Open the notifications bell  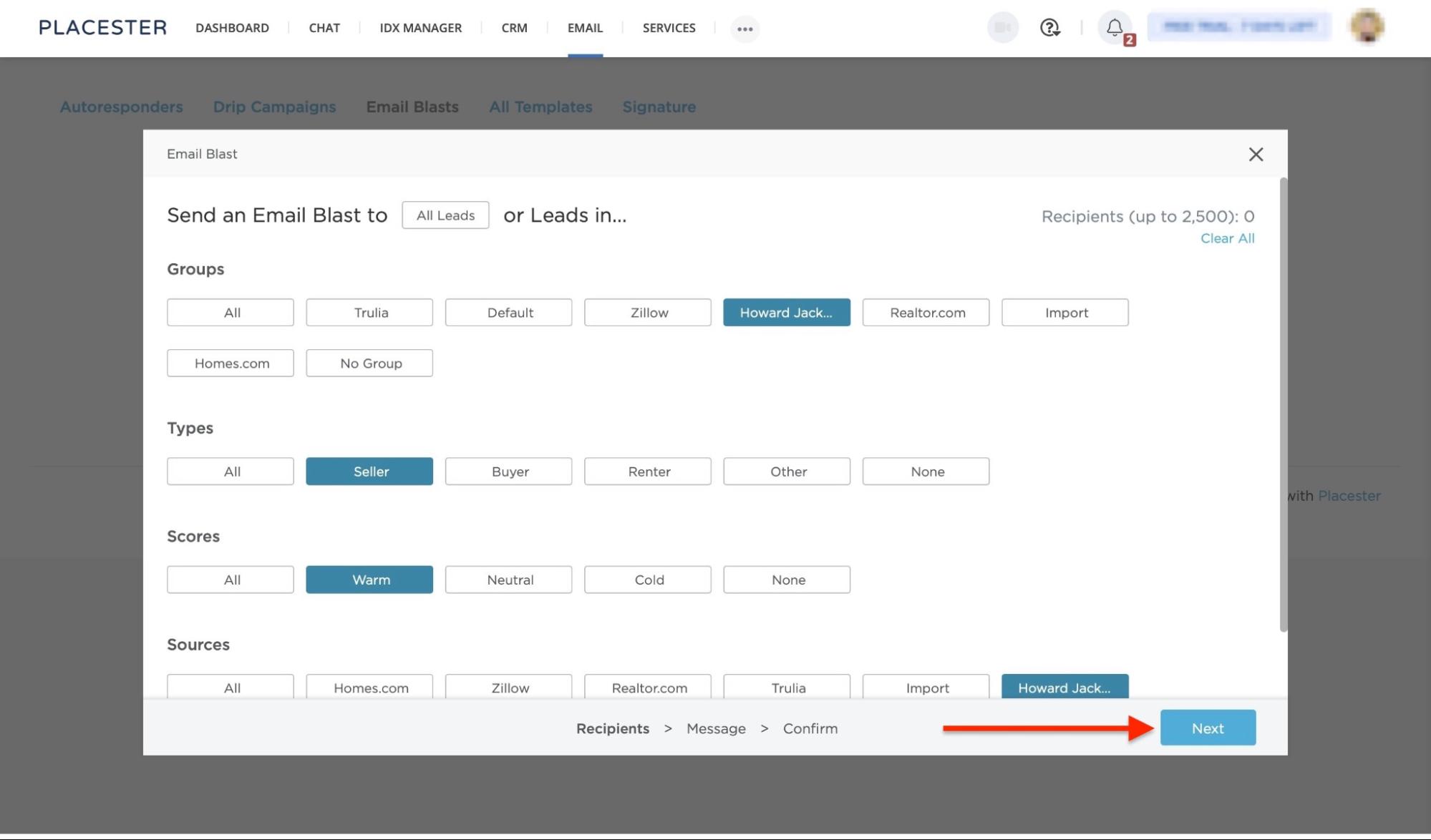click(x=1112, y=29)
